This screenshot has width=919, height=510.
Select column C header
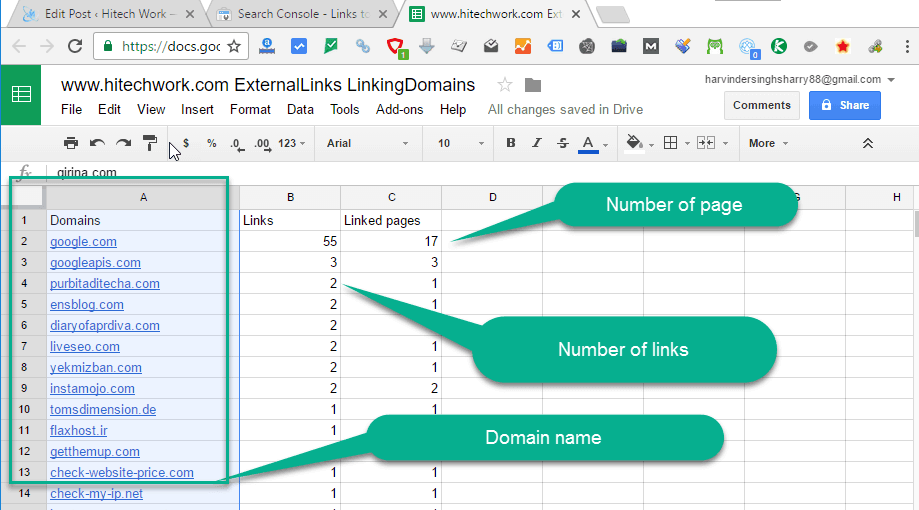click(x=391, y=198)
